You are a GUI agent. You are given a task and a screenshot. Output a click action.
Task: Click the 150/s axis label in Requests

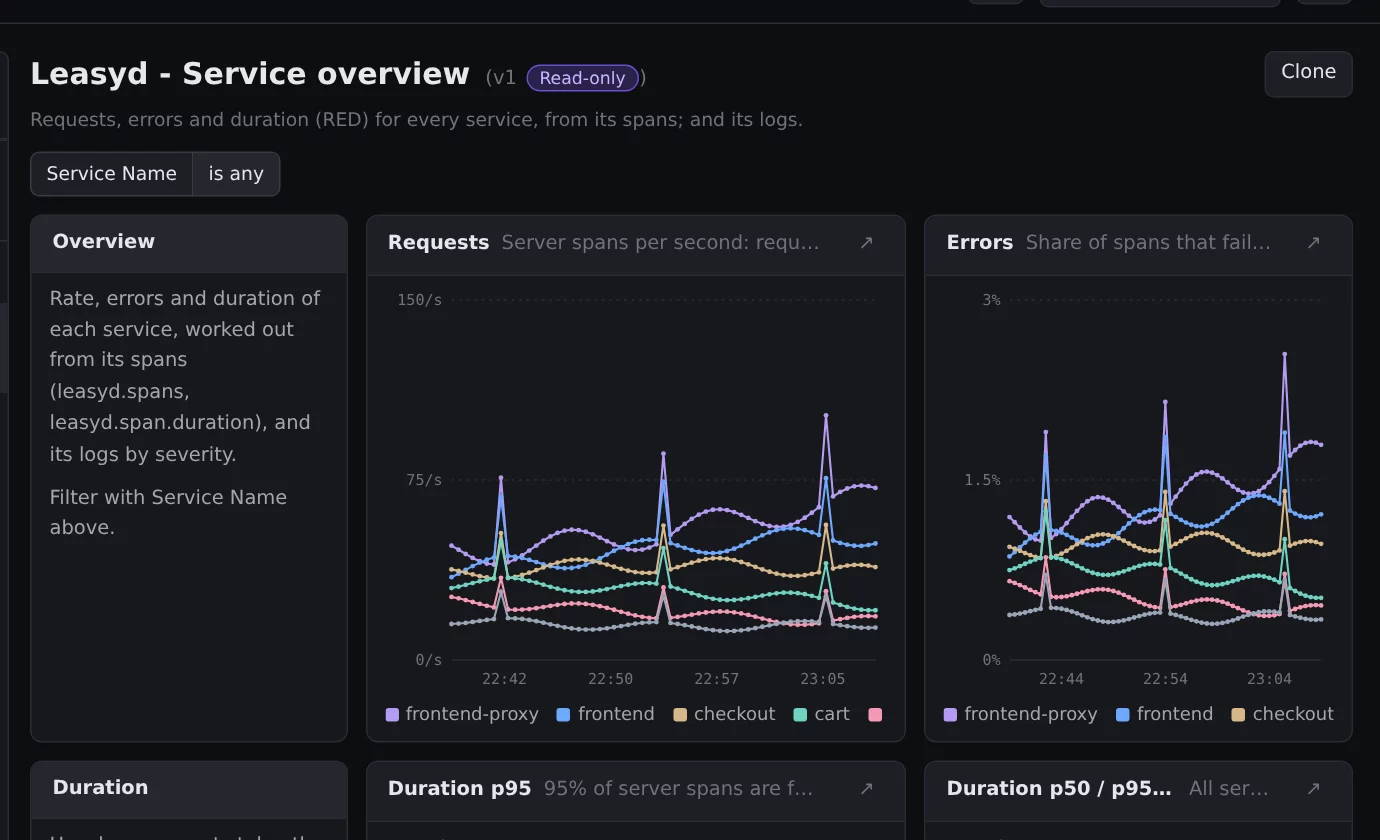point(419,300)
